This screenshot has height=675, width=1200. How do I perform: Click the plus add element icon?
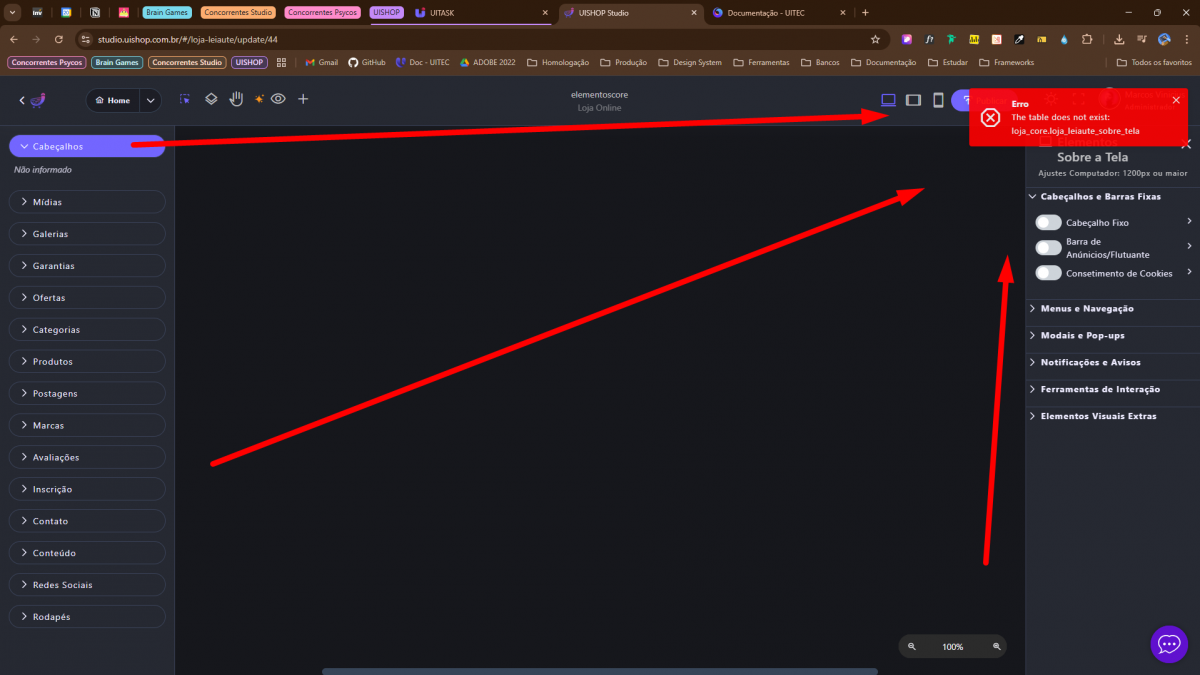point(303,99)
